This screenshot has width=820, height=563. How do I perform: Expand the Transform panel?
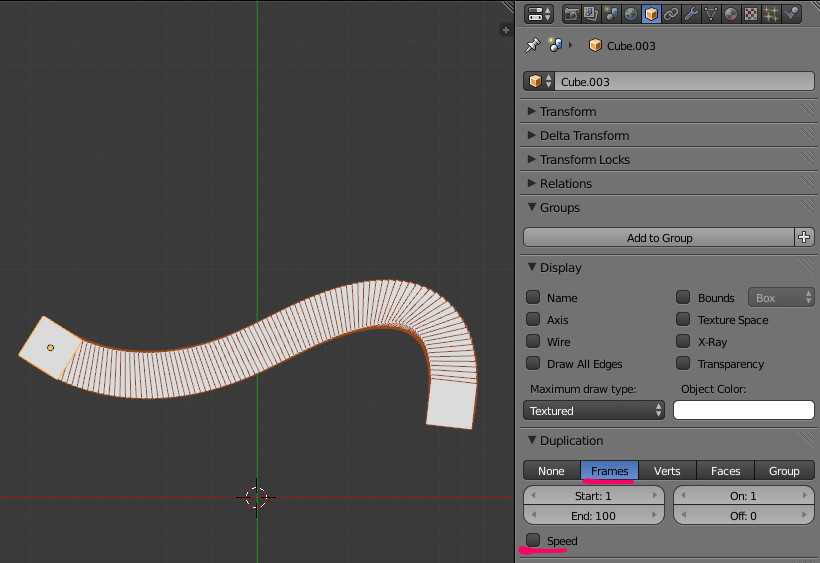point(568,111)
